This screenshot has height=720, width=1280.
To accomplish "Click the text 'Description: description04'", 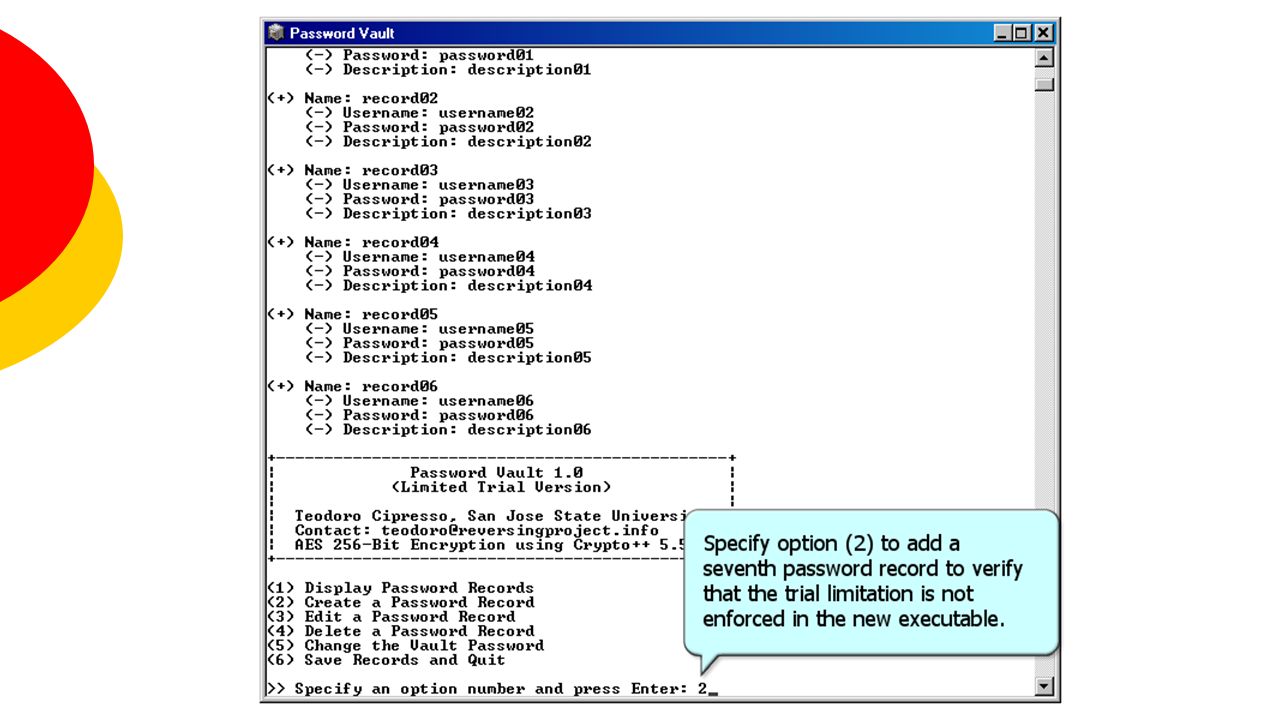I will tap(467, 286).
